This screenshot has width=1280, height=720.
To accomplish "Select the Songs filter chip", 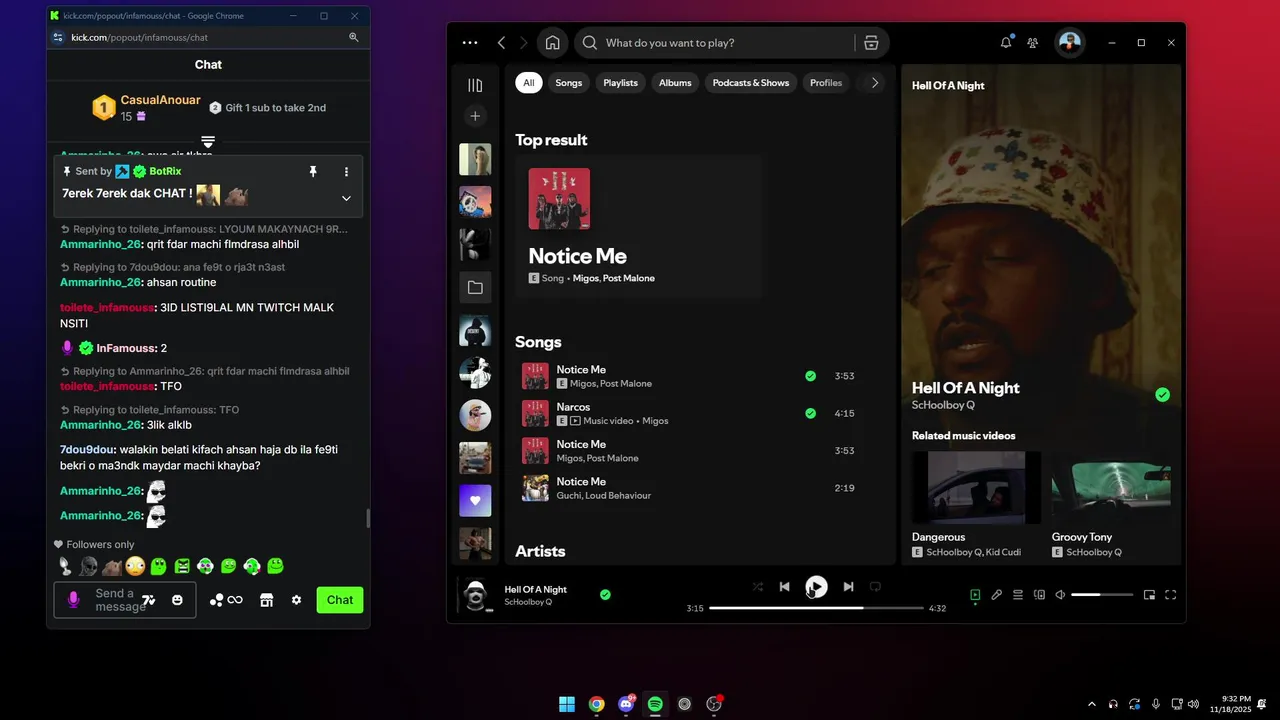I will (x=569, y=83).
